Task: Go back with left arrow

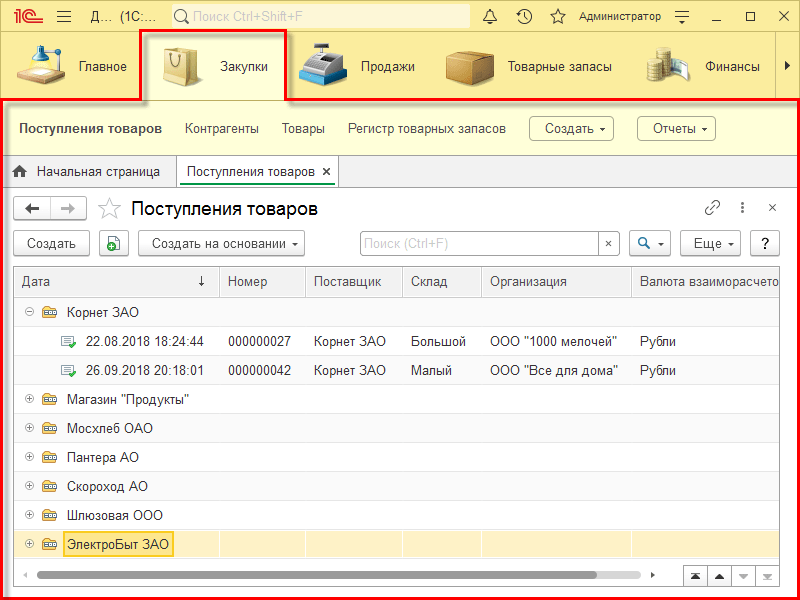Action: click(32, 208)
